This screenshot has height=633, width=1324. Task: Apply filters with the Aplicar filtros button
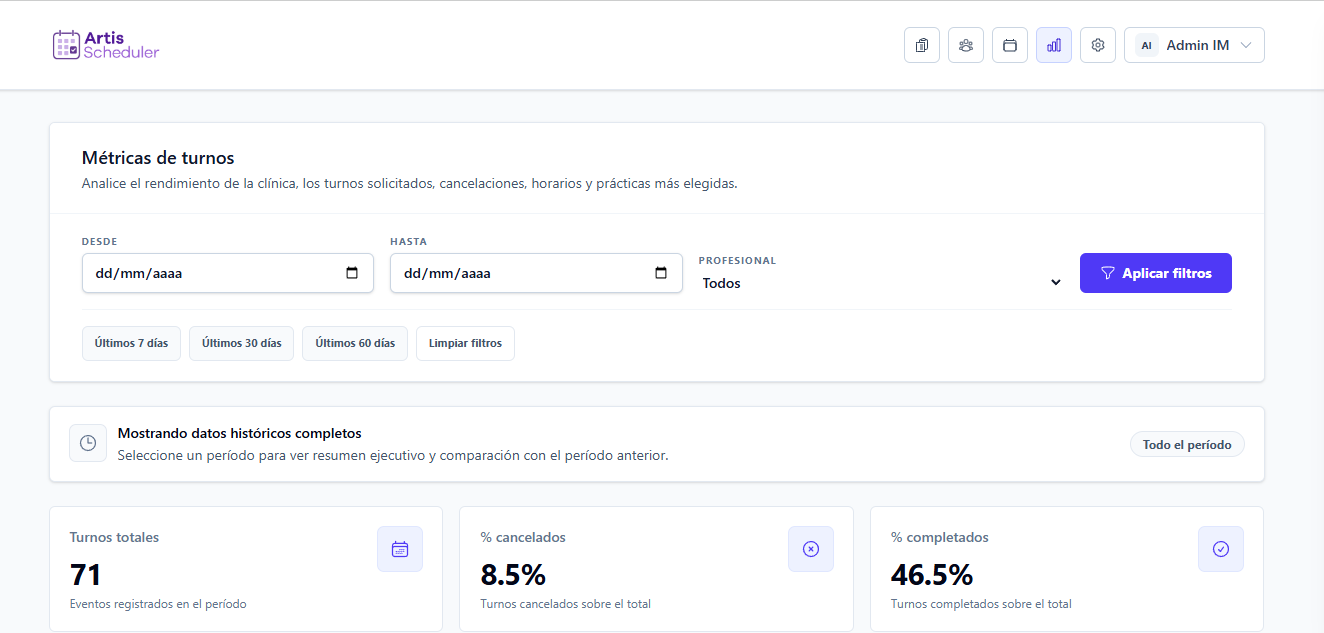1156,273
